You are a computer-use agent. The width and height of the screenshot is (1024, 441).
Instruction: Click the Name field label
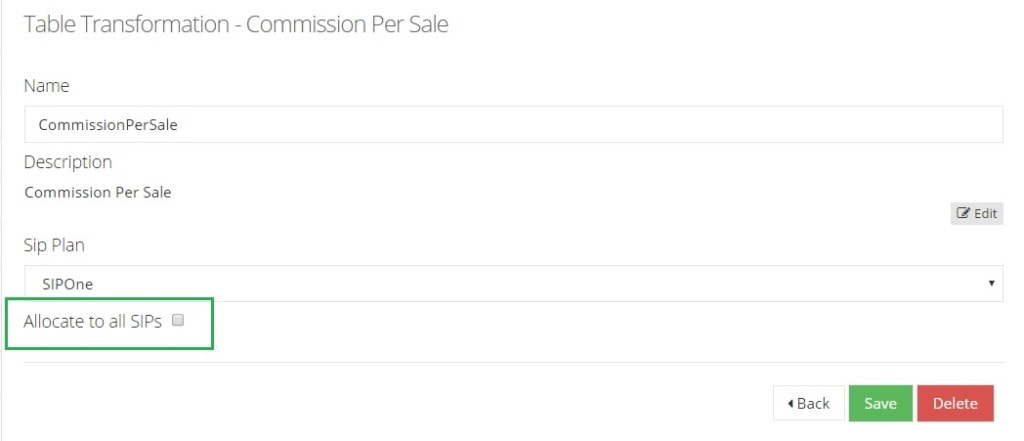click(46, 86)
